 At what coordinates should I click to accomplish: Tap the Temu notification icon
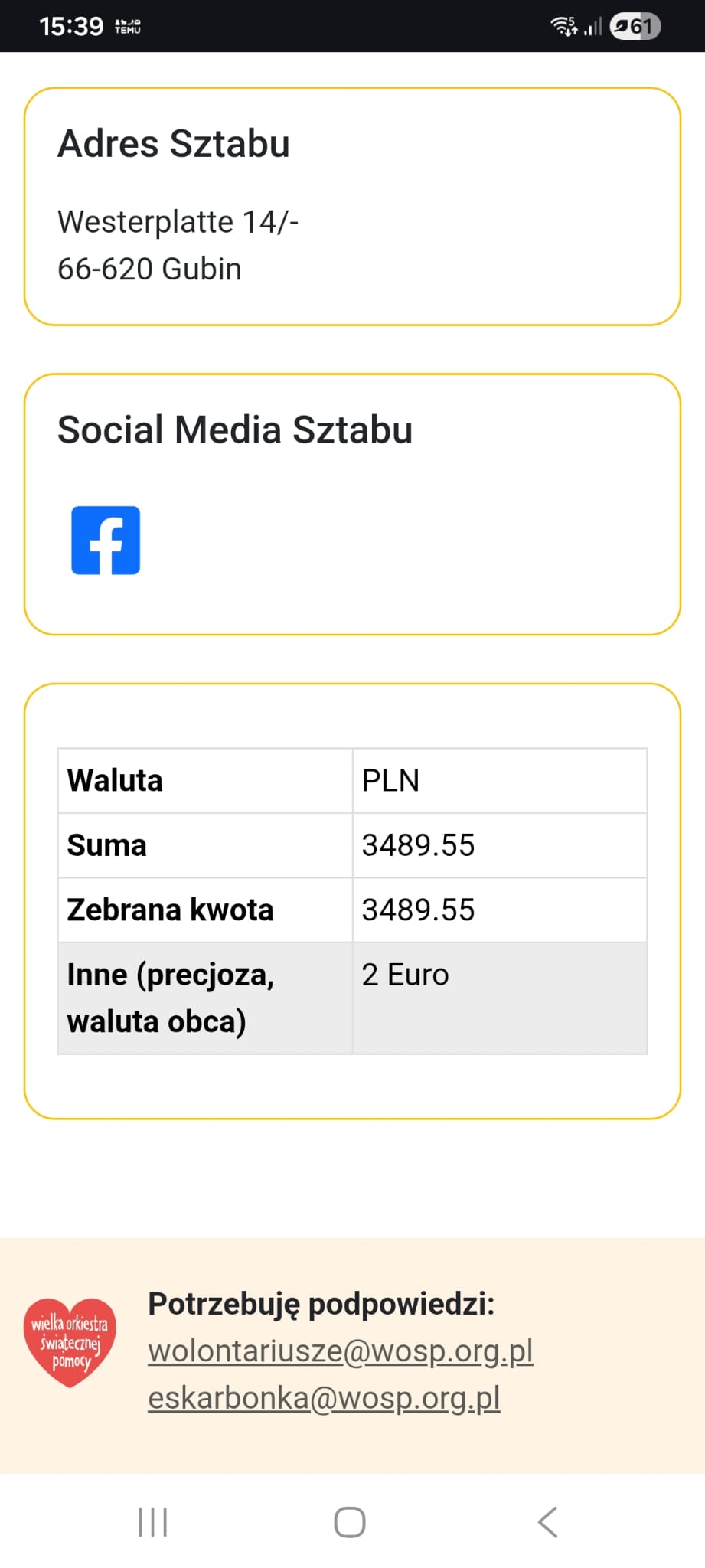[127, 27]
